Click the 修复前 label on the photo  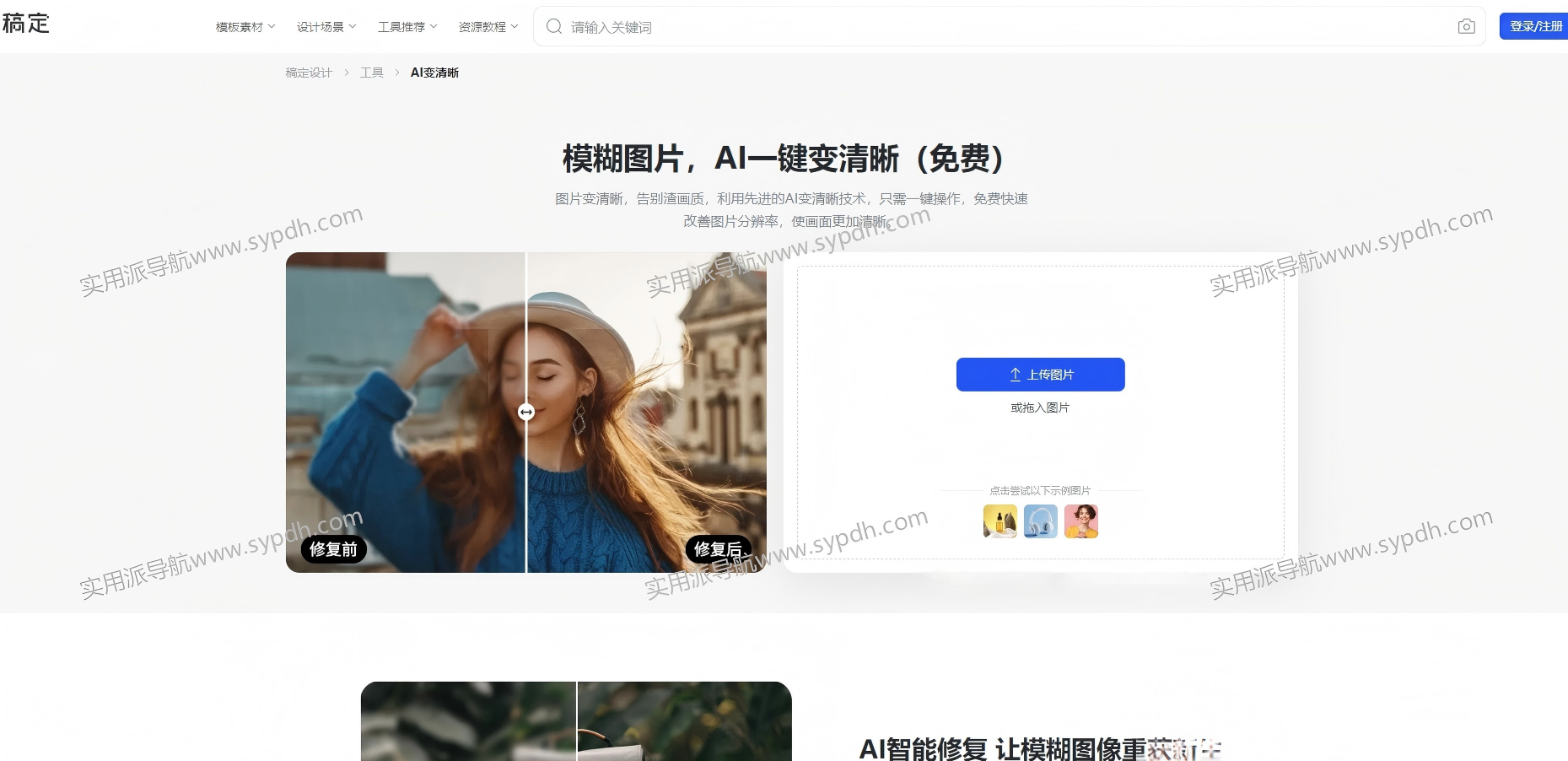coord(333,549)
